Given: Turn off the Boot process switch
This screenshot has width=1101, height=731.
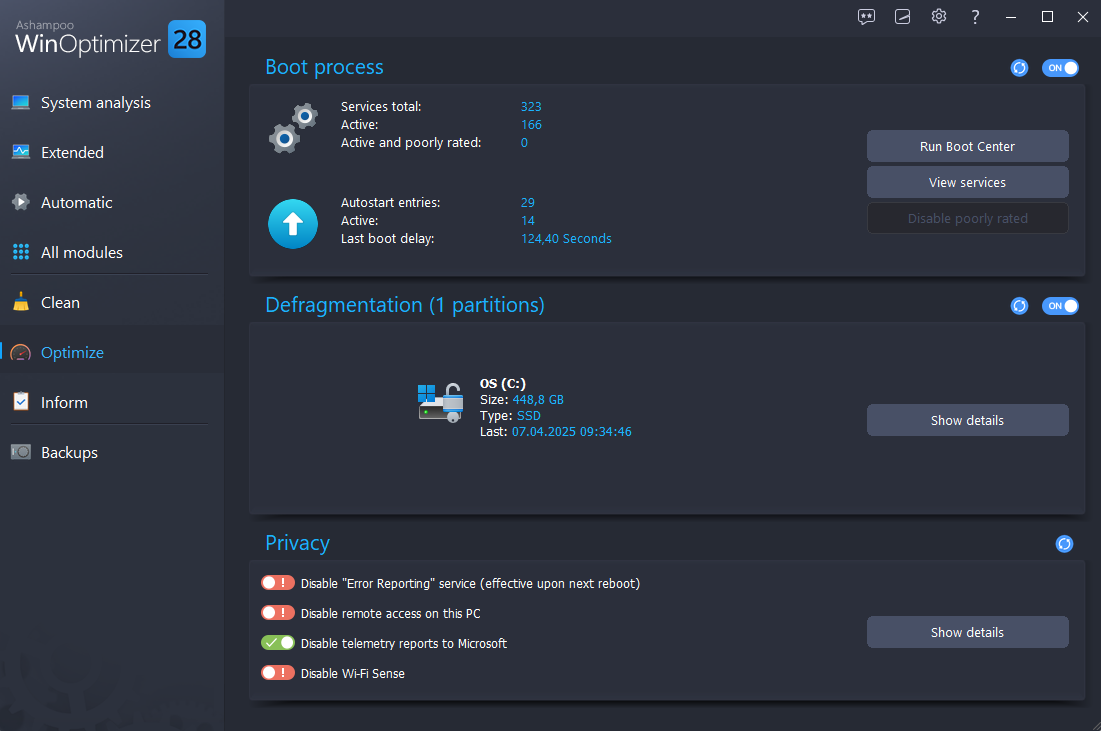Looking at the screenshot, I should tap(1060, 67).
